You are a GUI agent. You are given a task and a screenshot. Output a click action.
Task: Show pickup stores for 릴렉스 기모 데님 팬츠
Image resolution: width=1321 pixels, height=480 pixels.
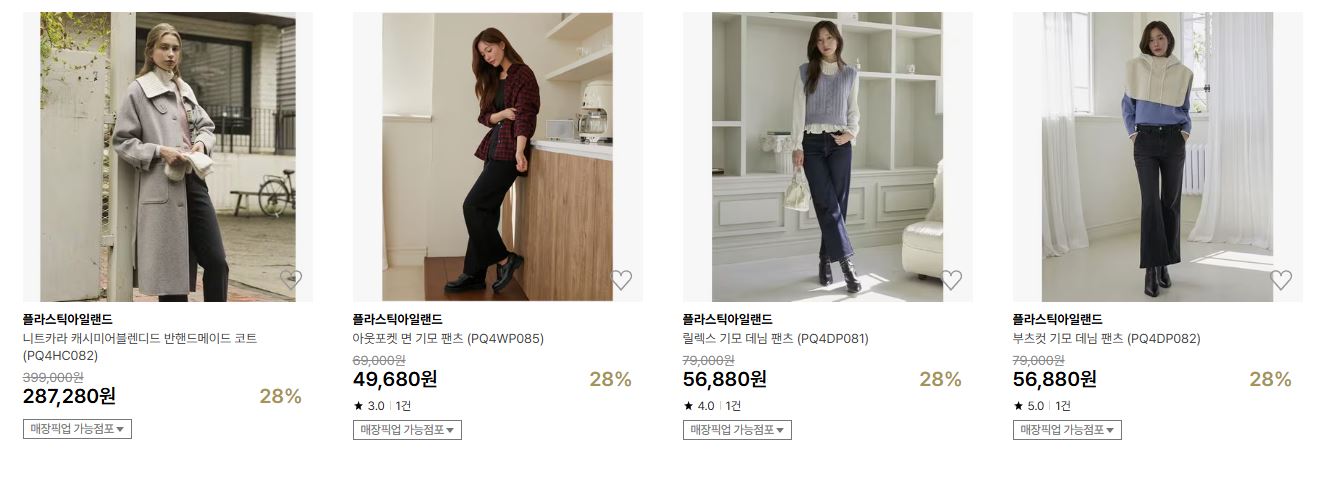tap(737, 430)
